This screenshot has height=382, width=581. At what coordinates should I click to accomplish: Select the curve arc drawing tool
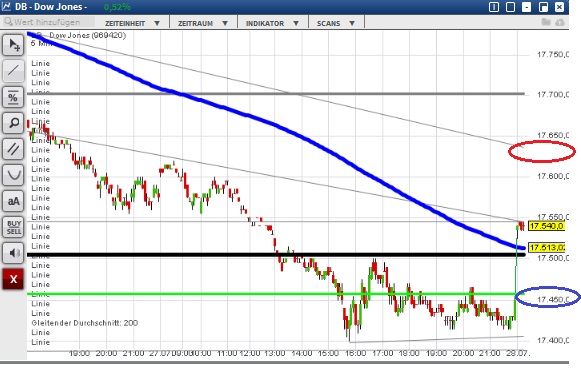coord(13,175)
